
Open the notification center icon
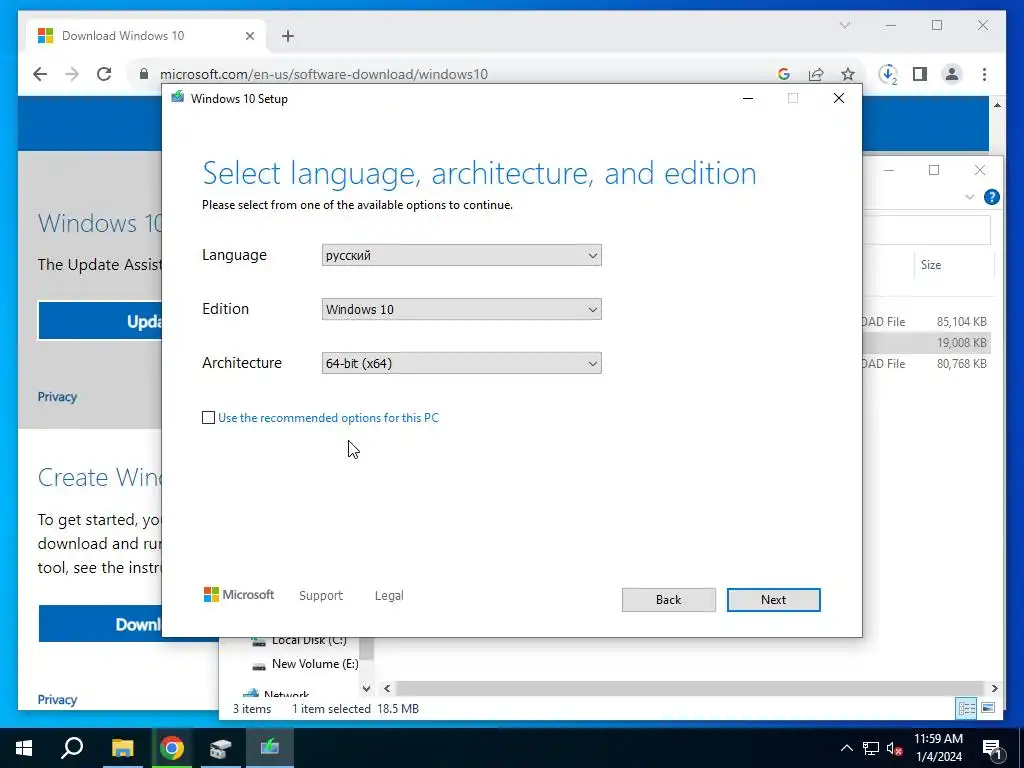tap(992, 748)
